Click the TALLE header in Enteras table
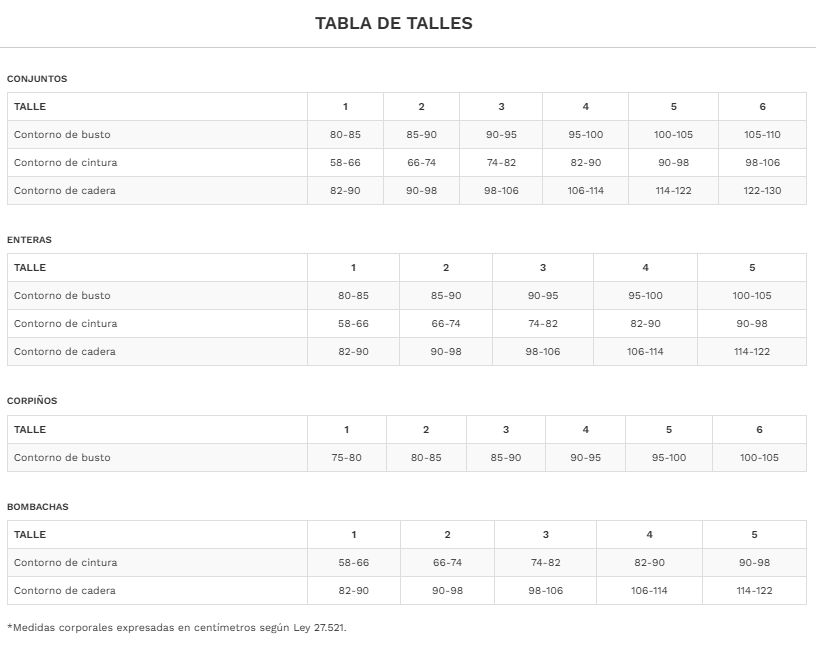816x646 pixels. (30, 268)
